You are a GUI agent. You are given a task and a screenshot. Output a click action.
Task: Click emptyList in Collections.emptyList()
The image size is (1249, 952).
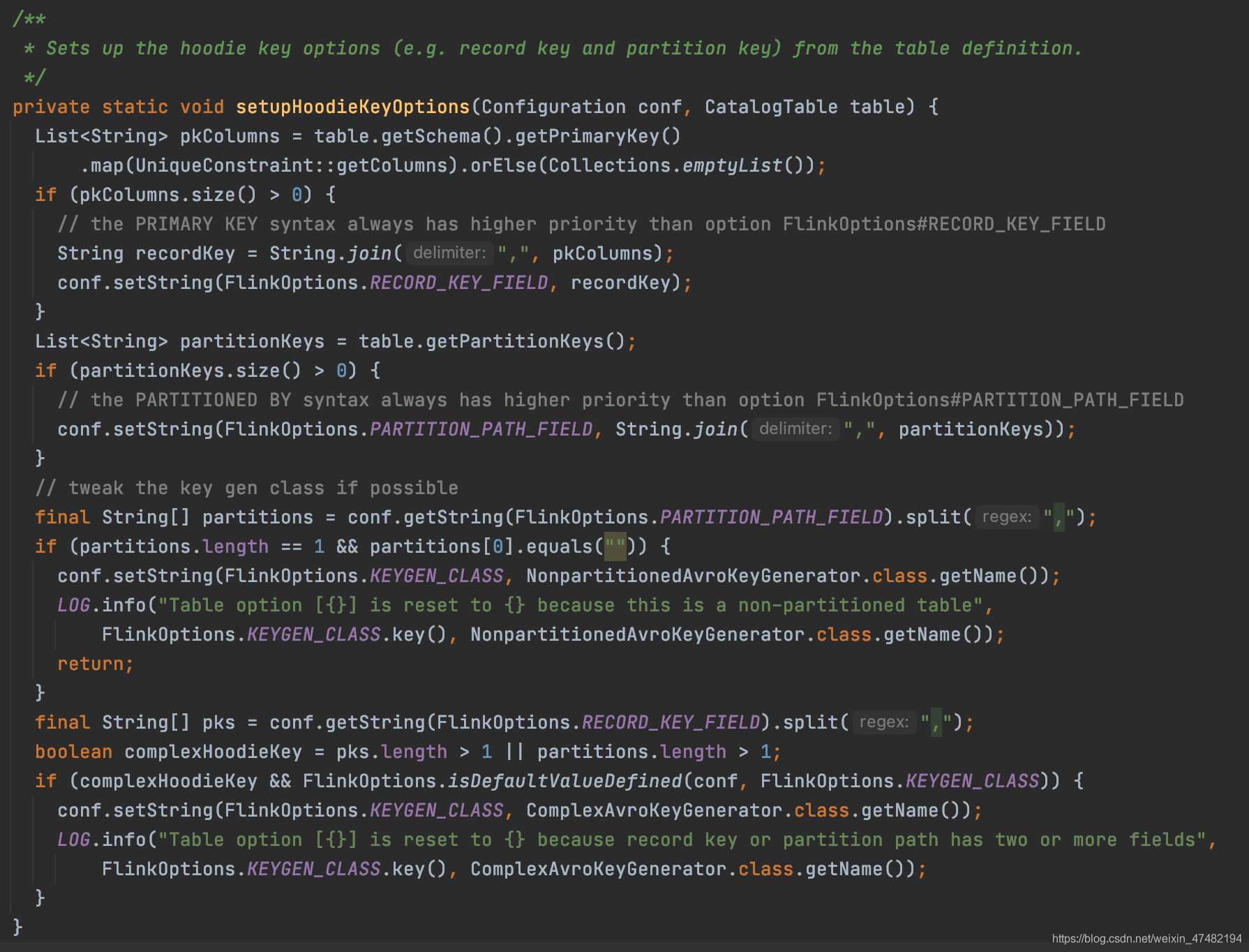coord(732,165)
